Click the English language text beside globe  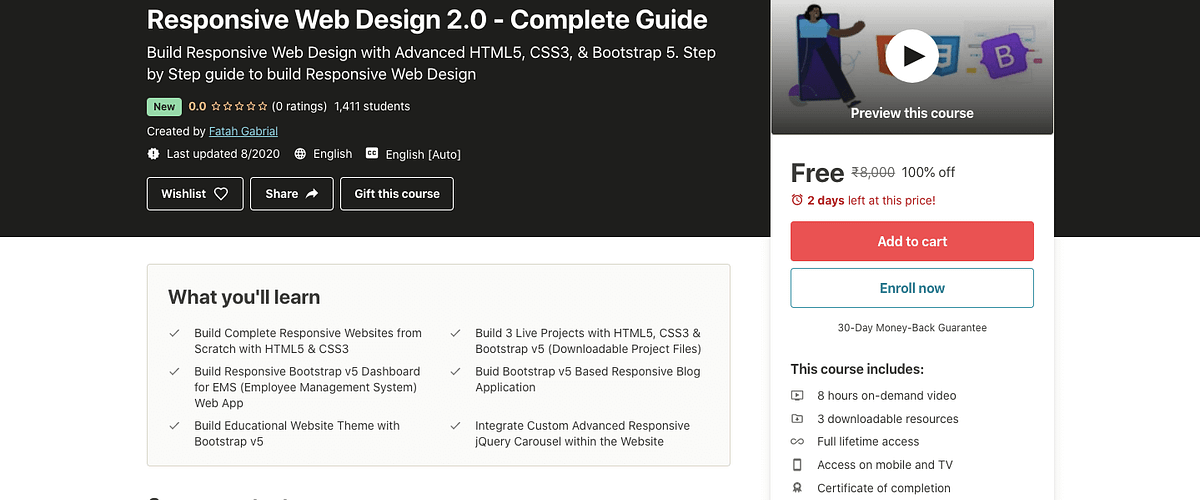(x=332, y=154)
